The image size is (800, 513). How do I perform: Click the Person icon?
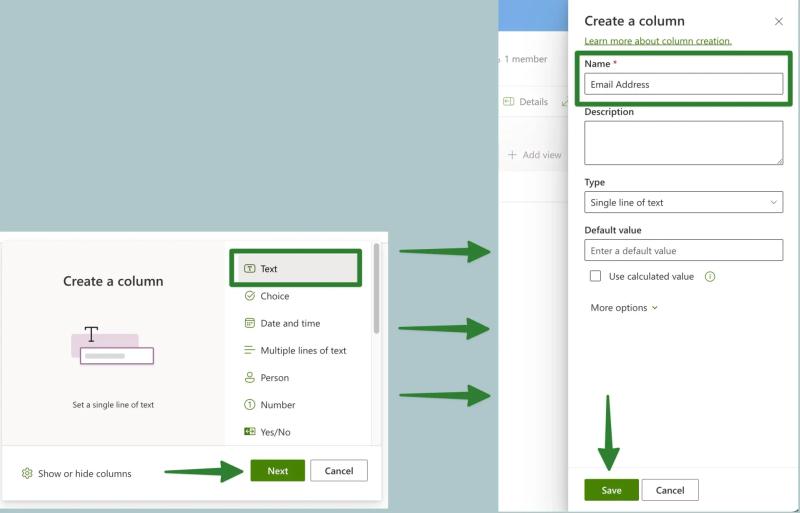click(249, 377)
